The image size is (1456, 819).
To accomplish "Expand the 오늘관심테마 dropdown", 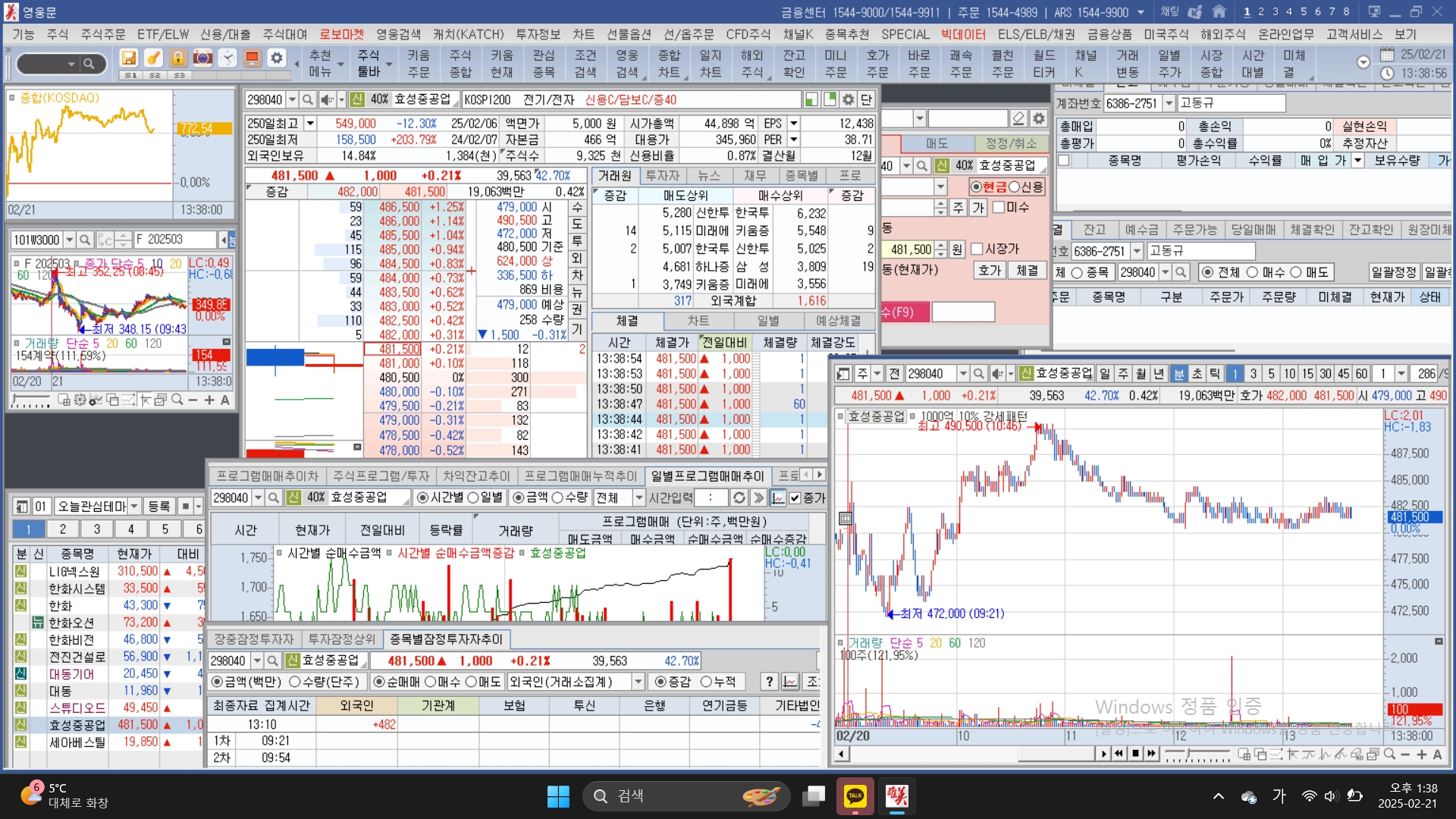I will coord(134,506).
